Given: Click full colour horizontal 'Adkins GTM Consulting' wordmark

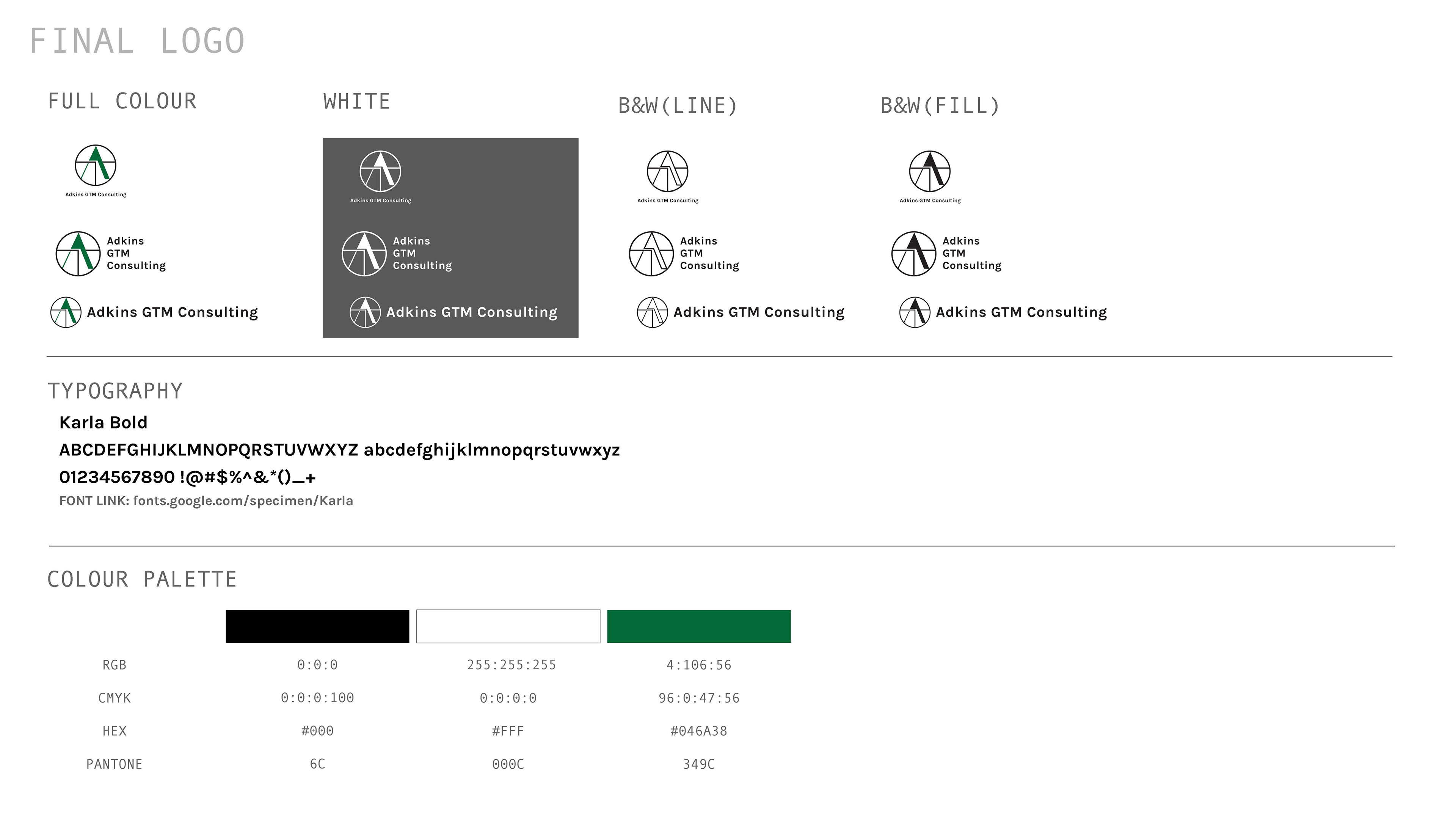Looking at the screenshot, I should click(x=173, y=312).
